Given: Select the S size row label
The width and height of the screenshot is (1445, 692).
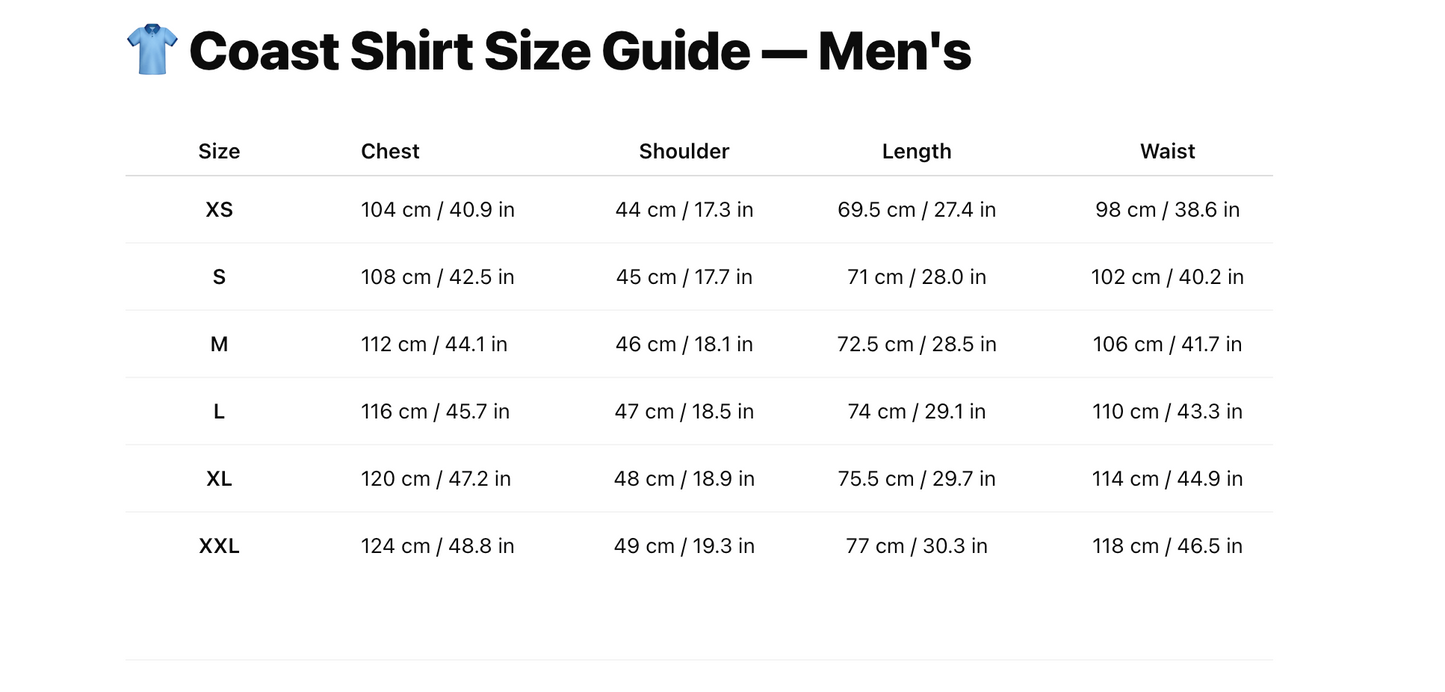Looking at the screenshot, I should pos(219,277).
